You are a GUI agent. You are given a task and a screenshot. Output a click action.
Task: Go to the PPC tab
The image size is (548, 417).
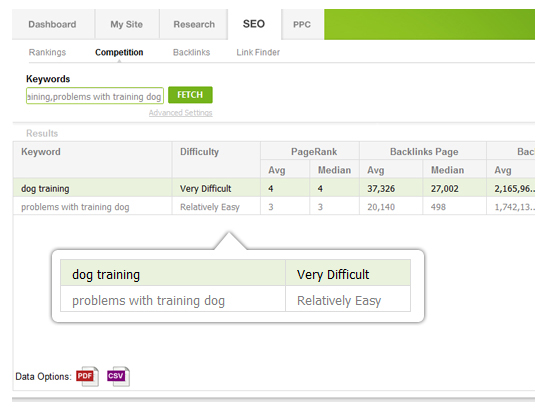[302, 24]
